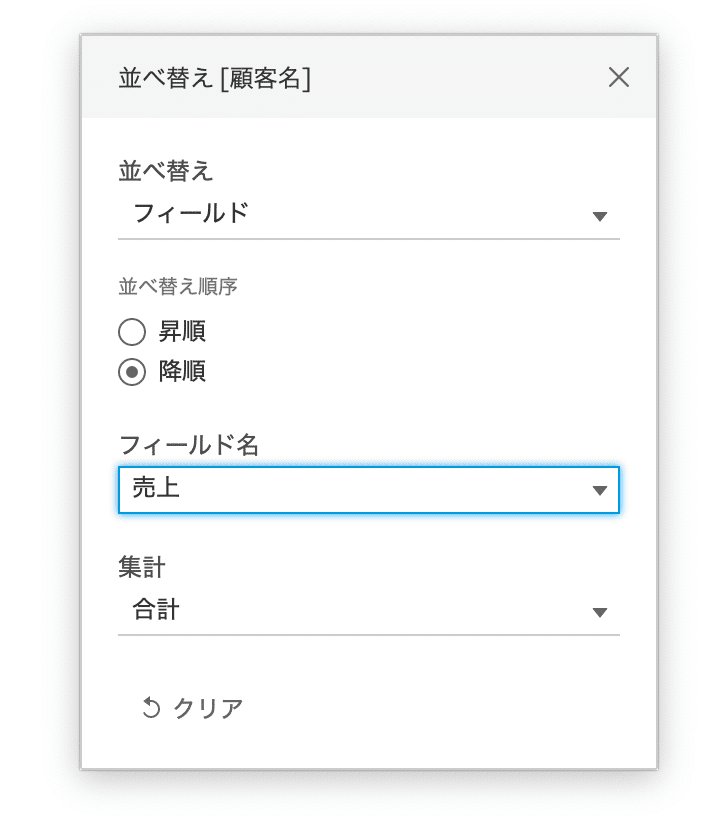Click the undo arrow icon beside クリア
Screen dimensions: 724x820
(x=151, y=708)
